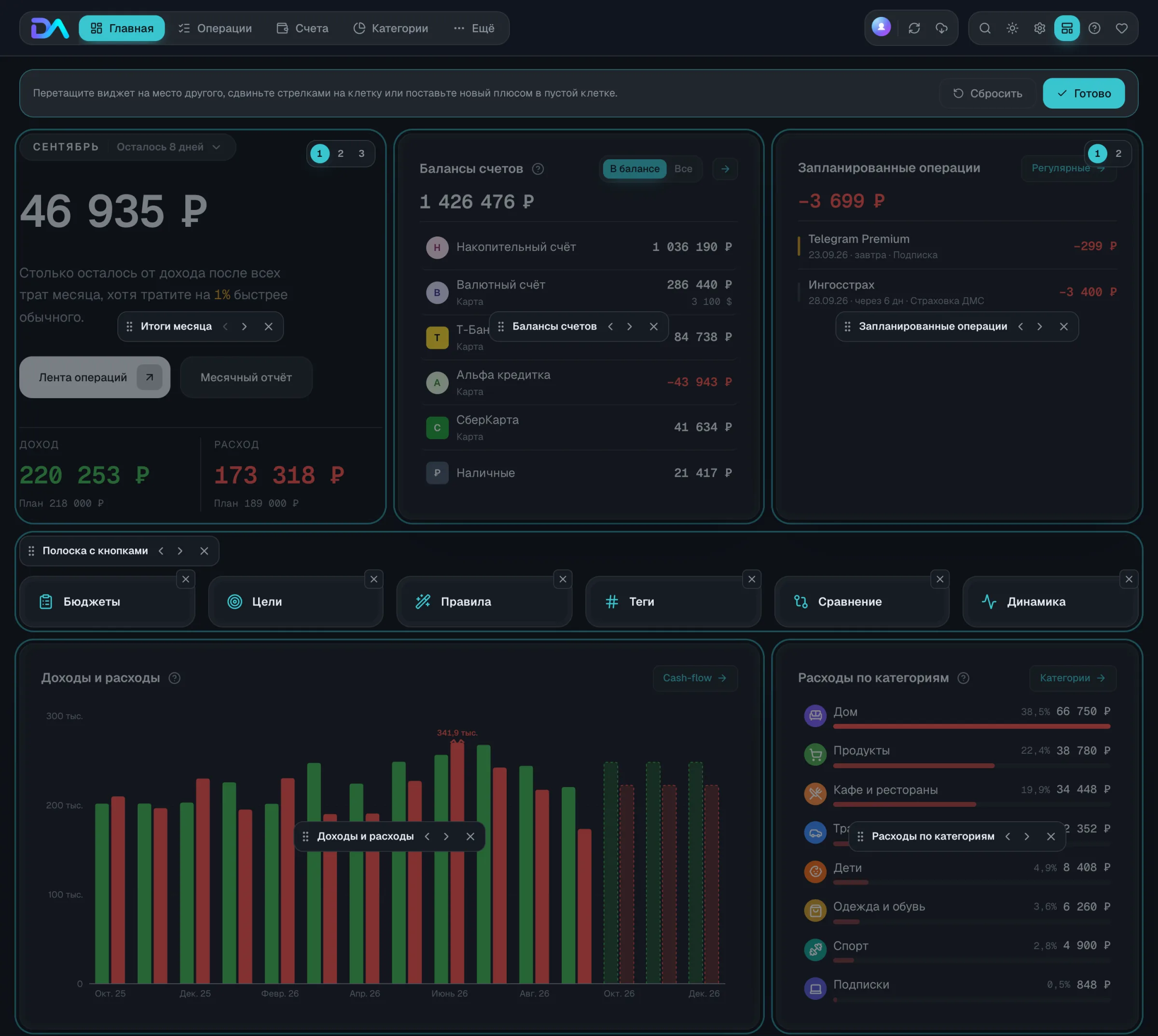Move Итоги месяца widget right
This screenshot has width=1158, height=1036.
click(244, 326)
